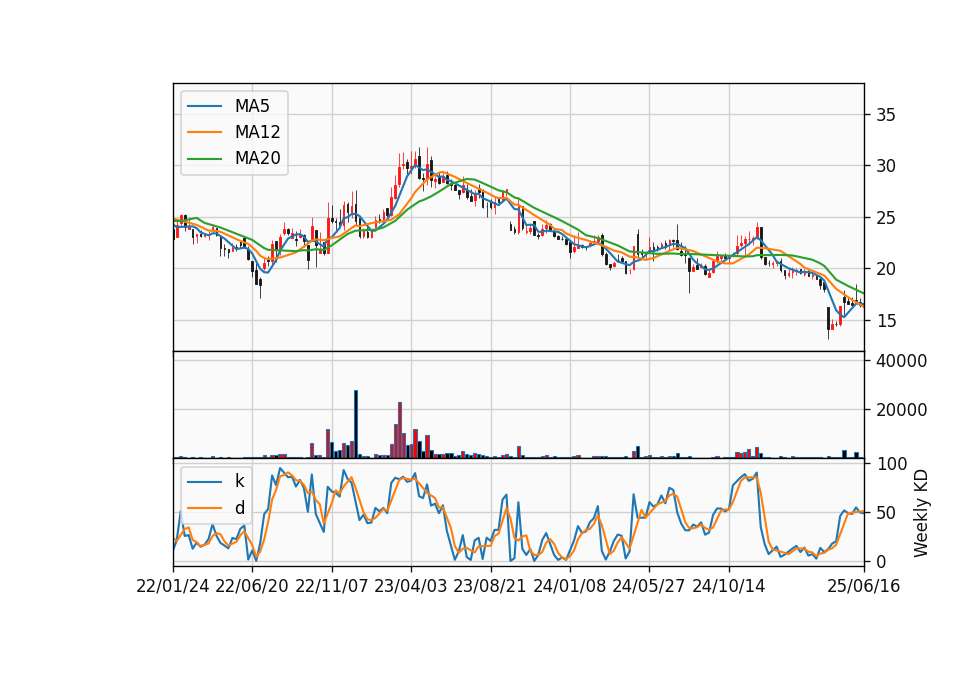The width and height of the screenshot is (960, 690).
Task: Click the MA12 legend label
Action: point(258,132)
